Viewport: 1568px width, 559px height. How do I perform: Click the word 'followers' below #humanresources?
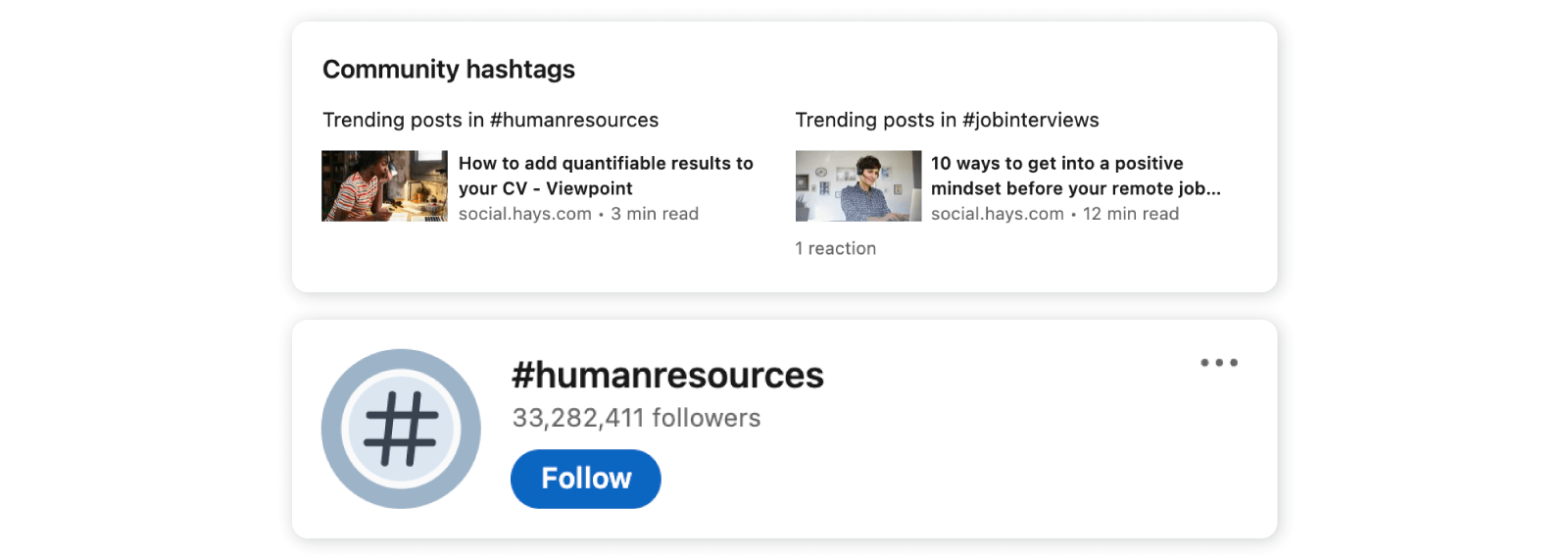(x=706, y=418)
